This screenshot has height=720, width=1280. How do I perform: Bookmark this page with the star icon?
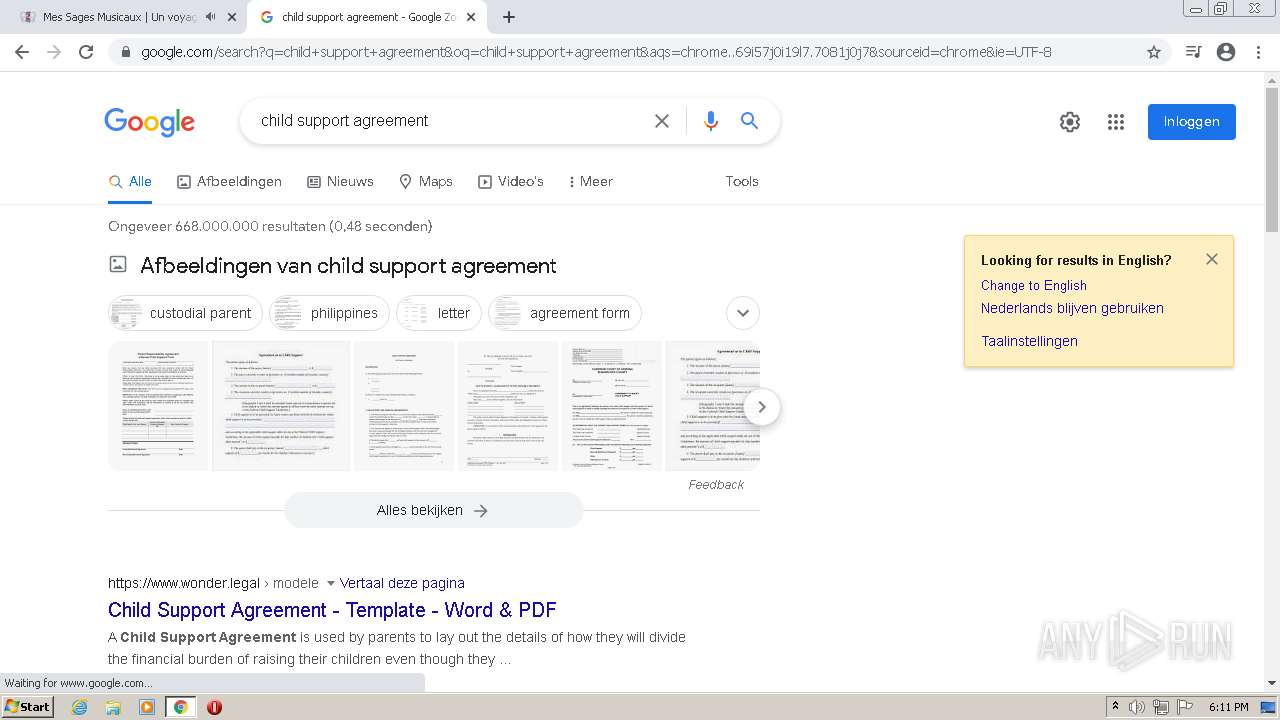[x=1154, y=52]
